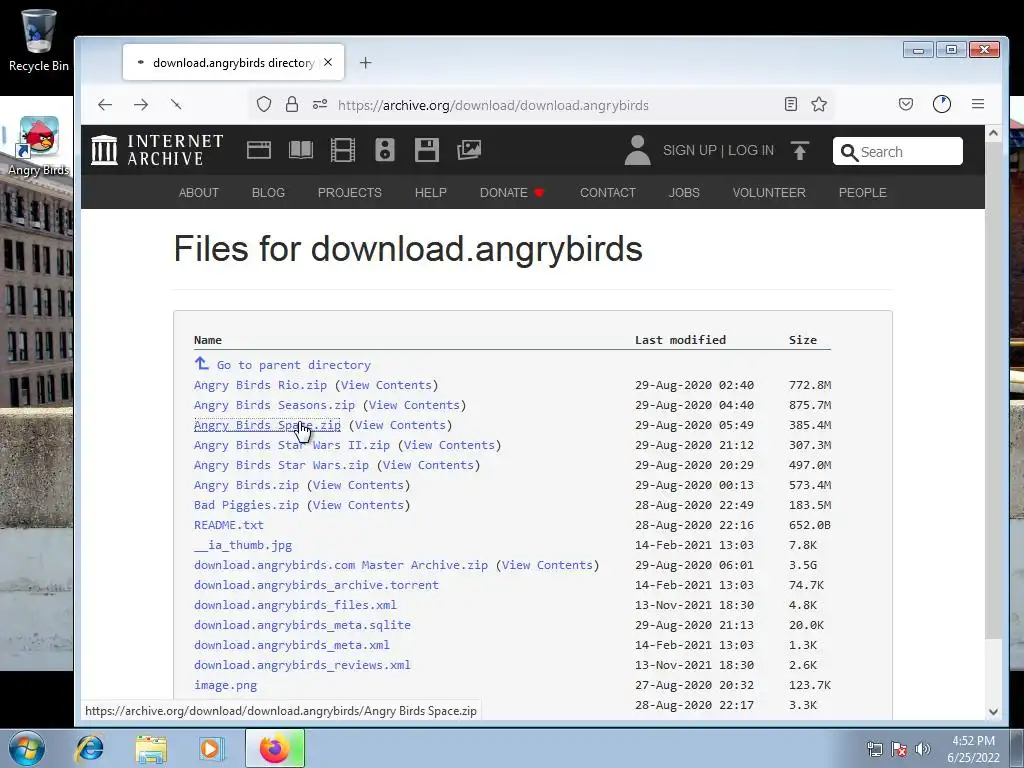Image resolution: width=1024 pixels, height=768 pixels.
Task: Open the BLOG menu item
Action: pyautogui.click(x=268, y=193)
